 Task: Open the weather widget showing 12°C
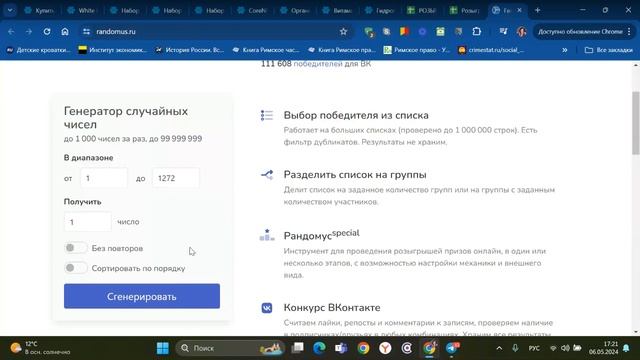(x=40, y=348)
